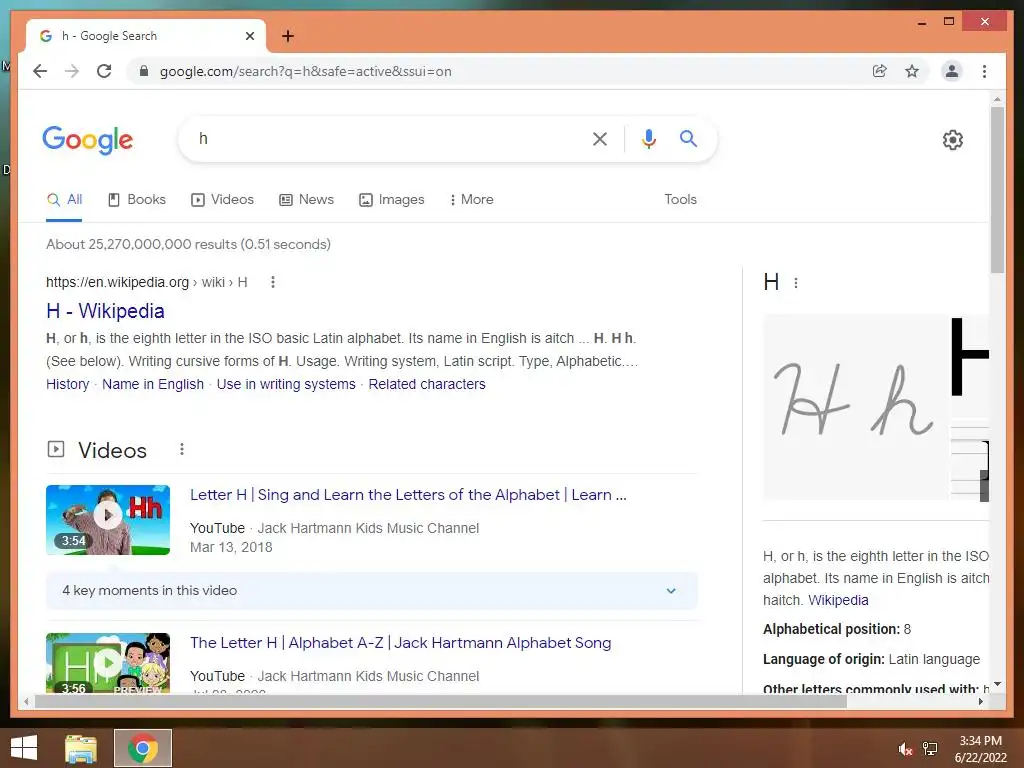The image size is (1024, 768).
Task: Click vertical scrollbar thumb
Action: (997, 189)
